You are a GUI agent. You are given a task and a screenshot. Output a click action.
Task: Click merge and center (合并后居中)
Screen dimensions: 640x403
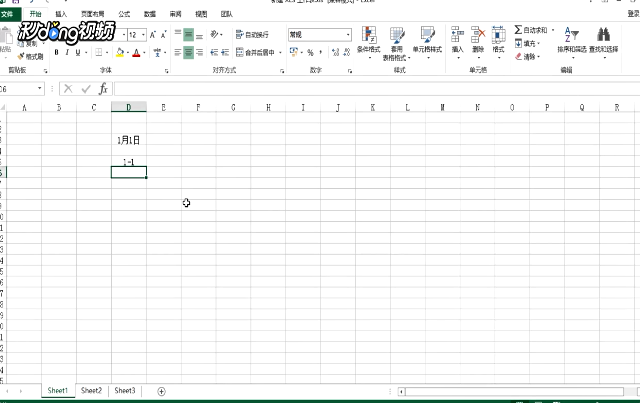pos(256,52)
